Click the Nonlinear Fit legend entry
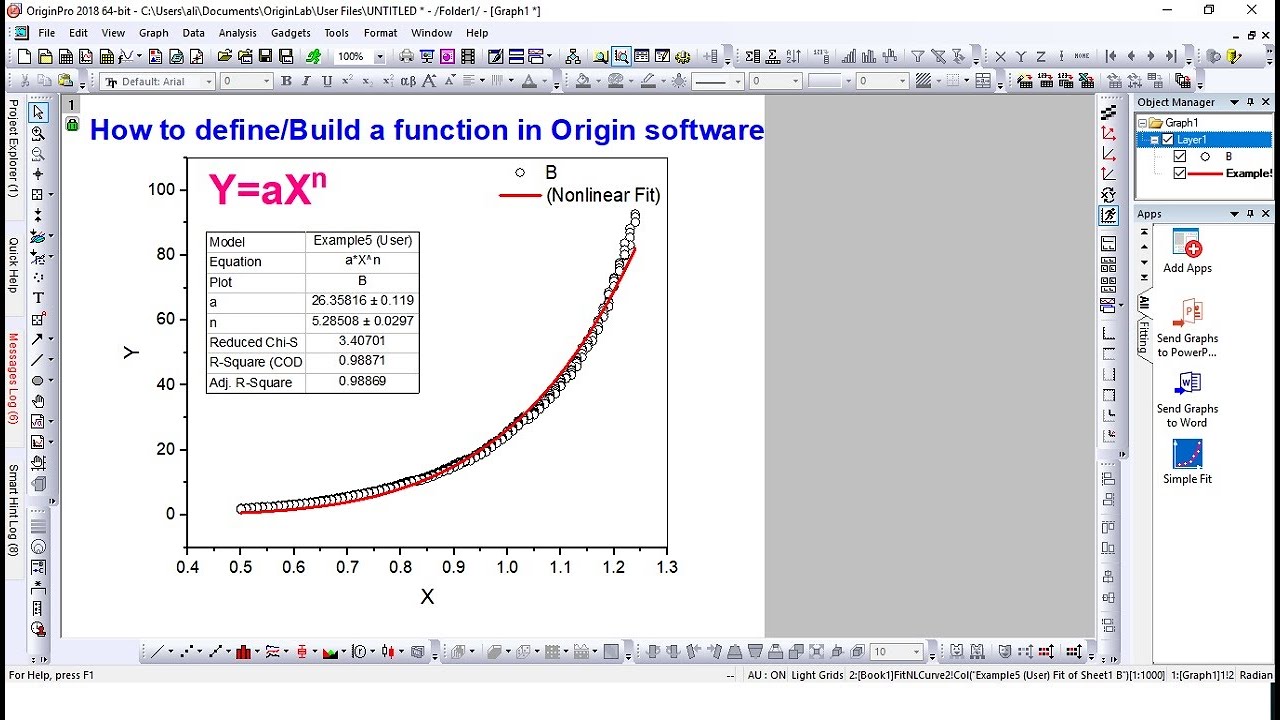Image resolution: width=1280 pixels, height=720 pixels. 580,195
